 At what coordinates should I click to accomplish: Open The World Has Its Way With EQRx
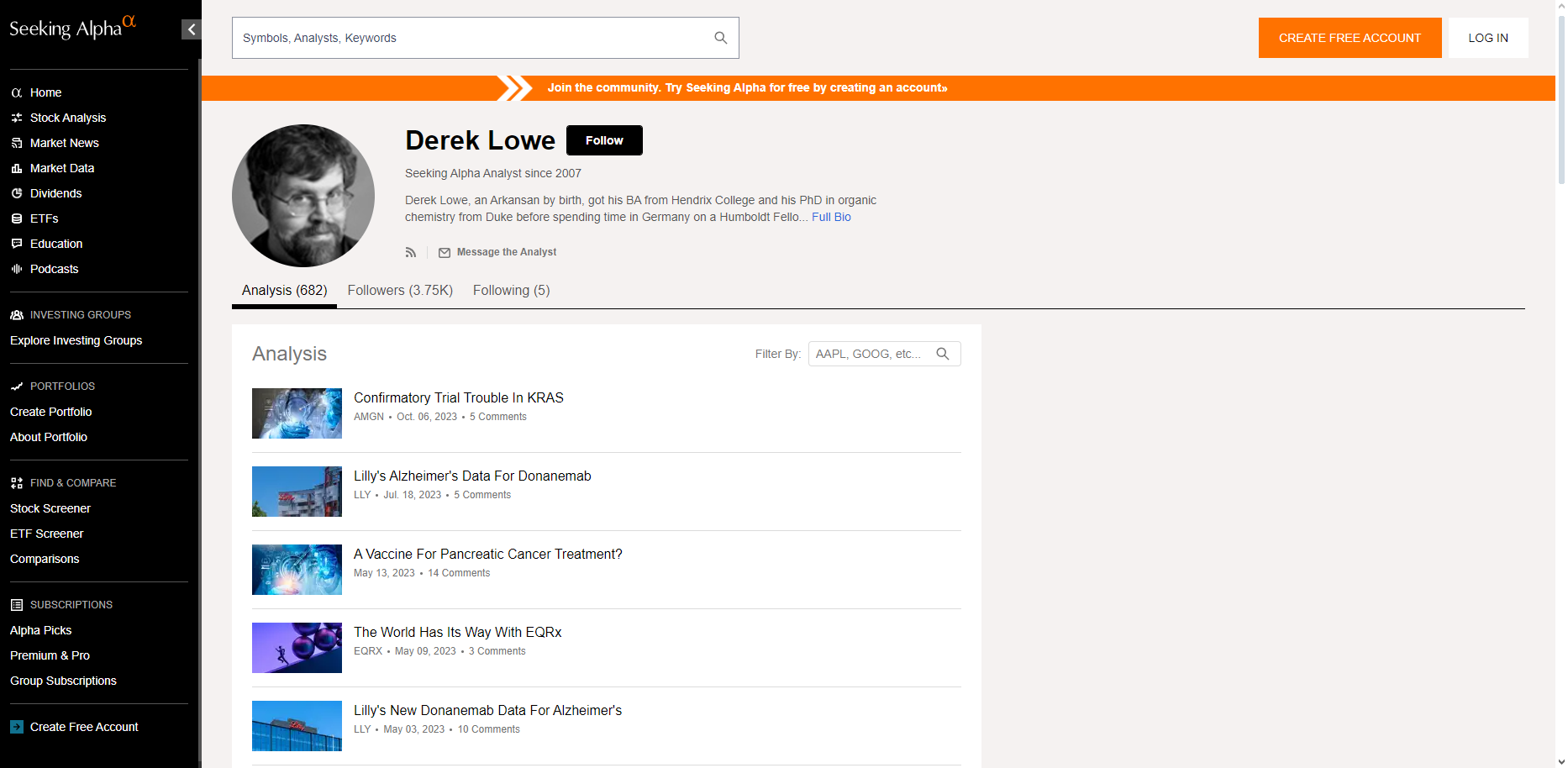(458, 633)
